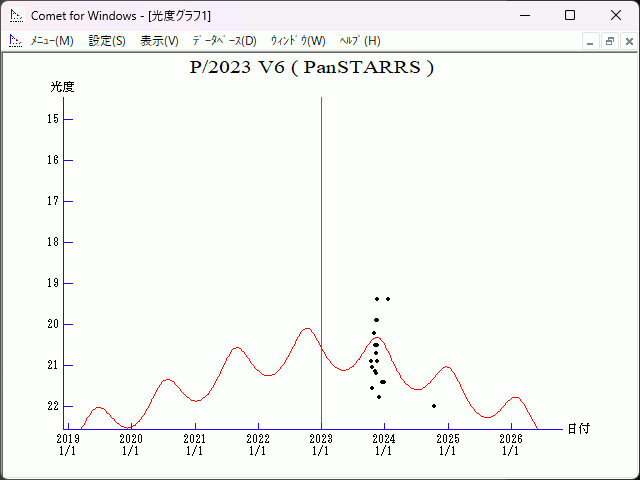Click the 光度 axis label
This screenshot has width=640, height=480.
click(63, 87)
